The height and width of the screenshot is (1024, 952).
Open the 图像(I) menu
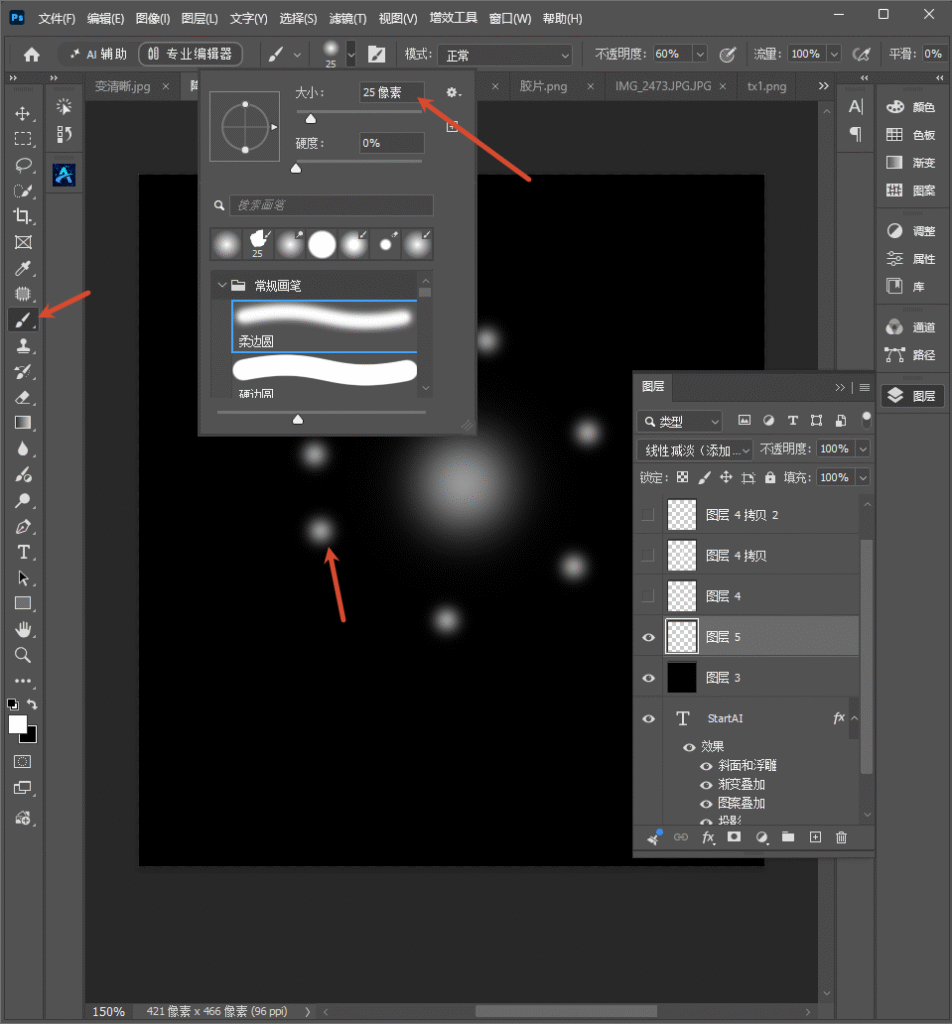coord(152,18)
